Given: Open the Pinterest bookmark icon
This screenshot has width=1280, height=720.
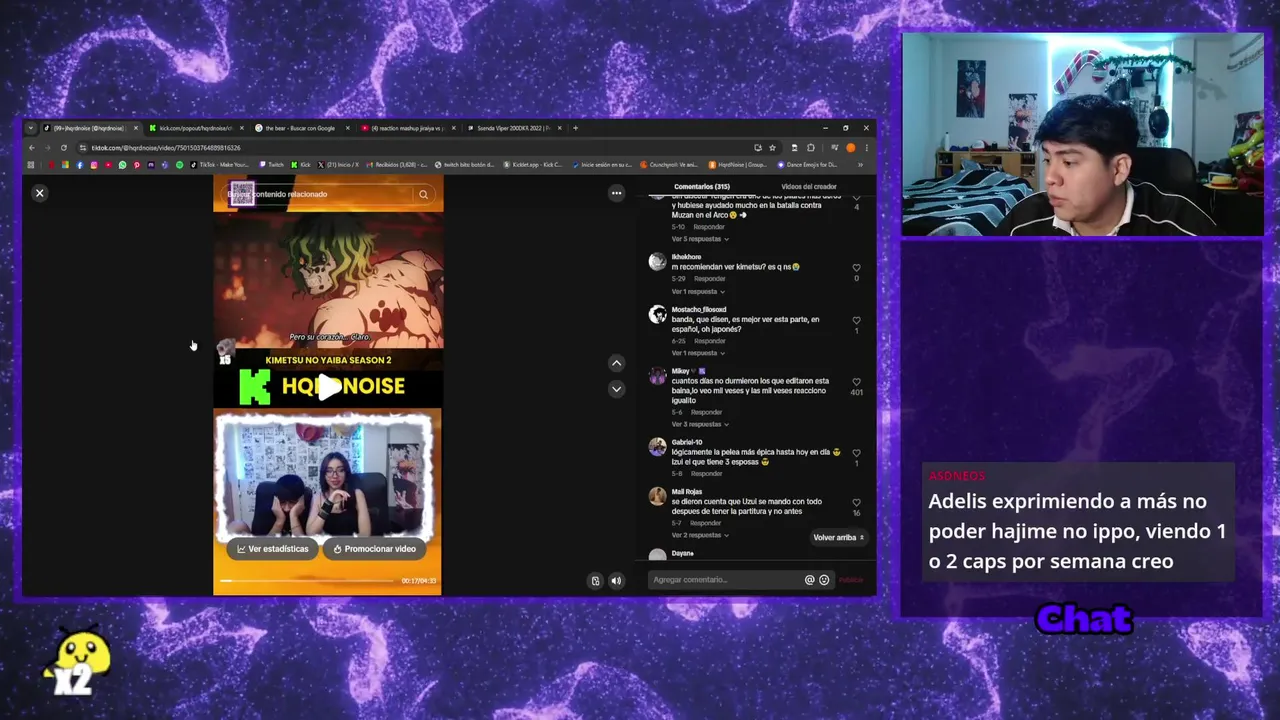Looking at the screenshot, I should (x=137, y=165).
